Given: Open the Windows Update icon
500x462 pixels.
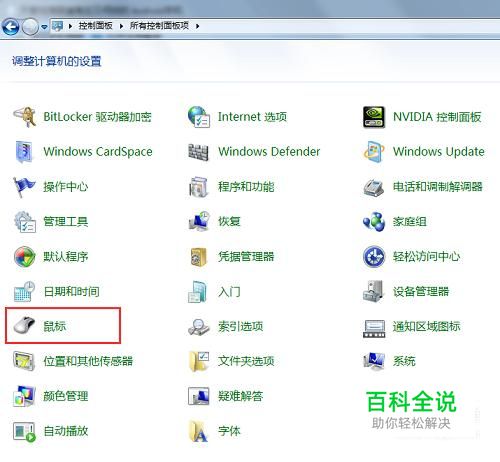Looking at the screenshot, I should pyautogui.click(x=374, y=152).
